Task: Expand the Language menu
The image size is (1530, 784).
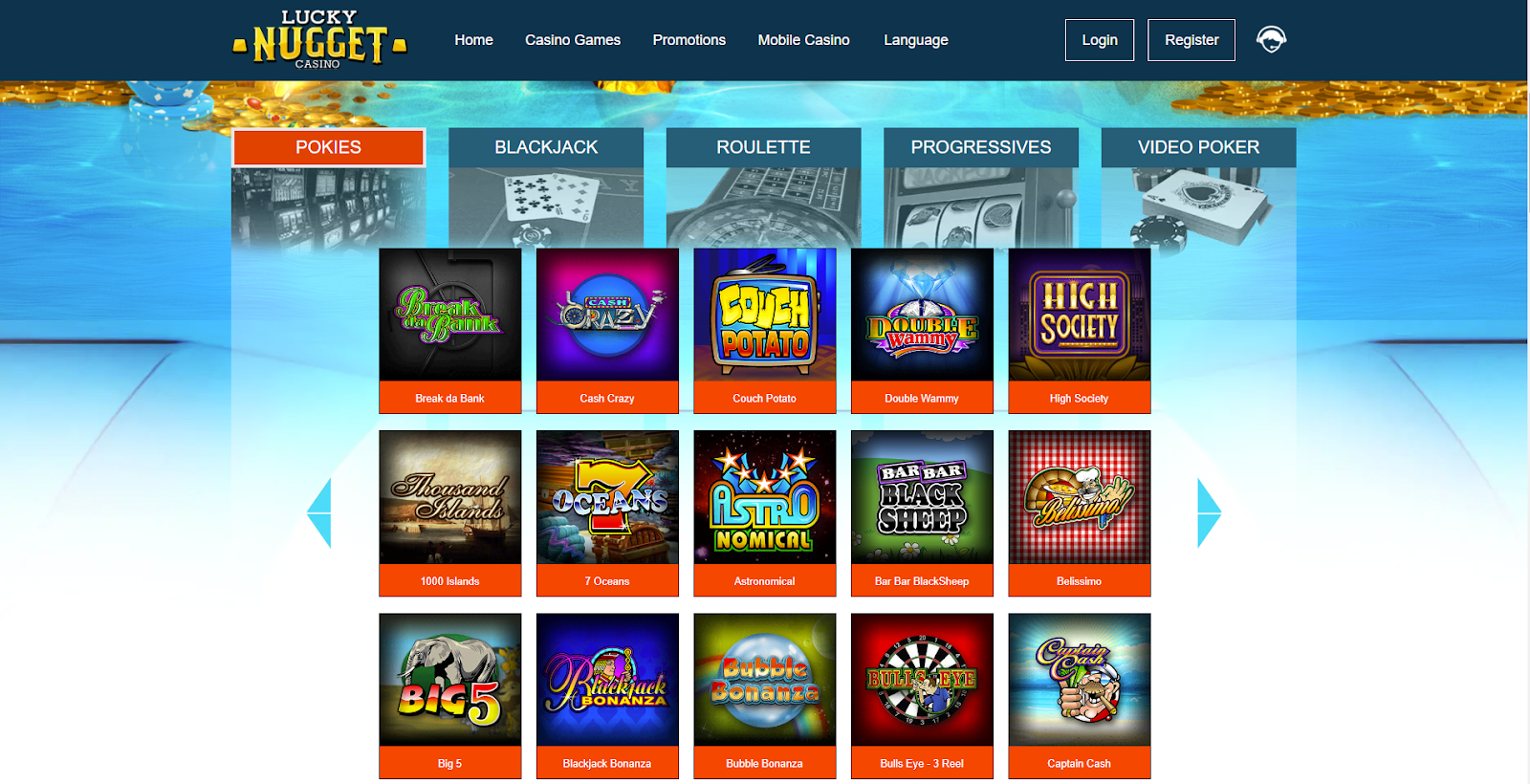Action: (x=916, y=40)
